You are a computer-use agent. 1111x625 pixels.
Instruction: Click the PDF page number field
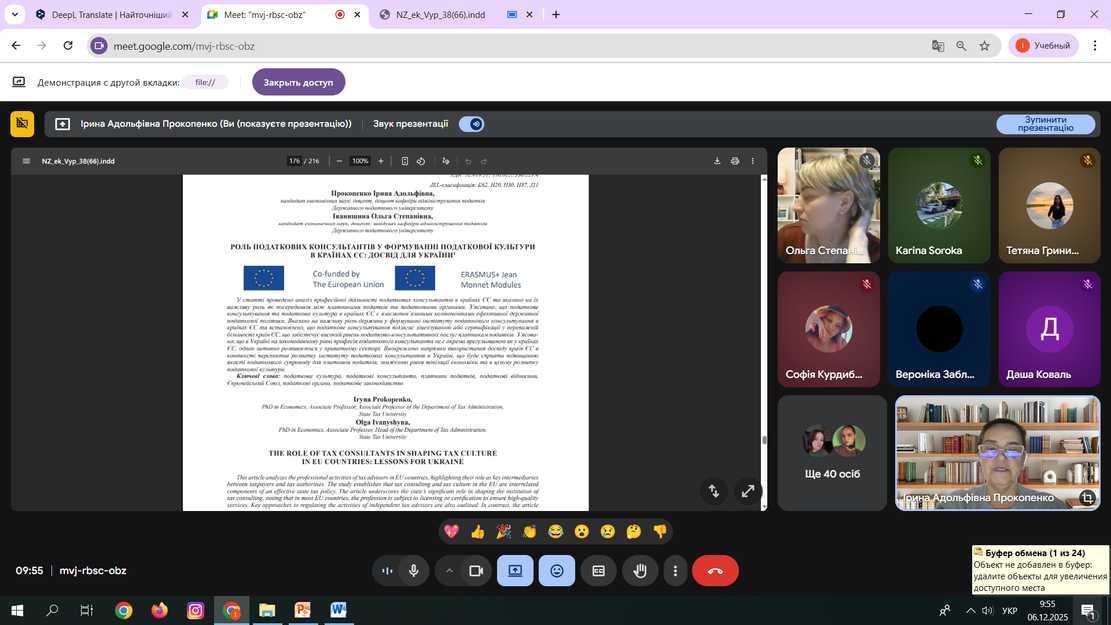coord(294,161)
